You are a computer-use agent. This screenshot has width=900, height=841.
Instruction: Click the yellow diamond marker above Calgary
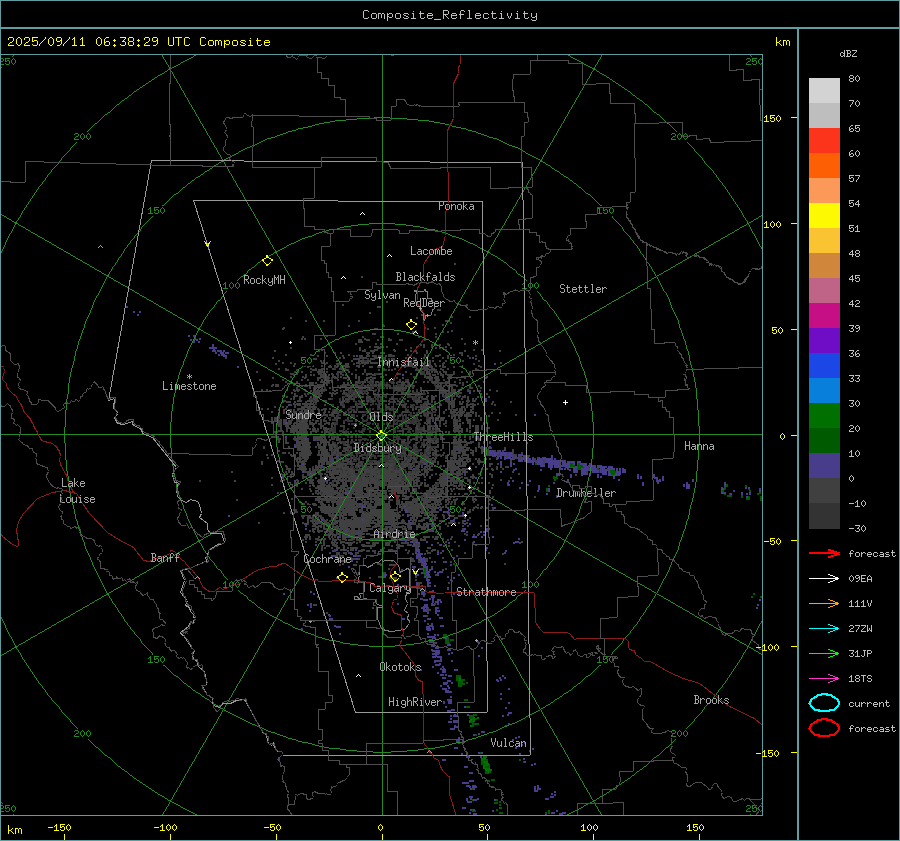395,576
